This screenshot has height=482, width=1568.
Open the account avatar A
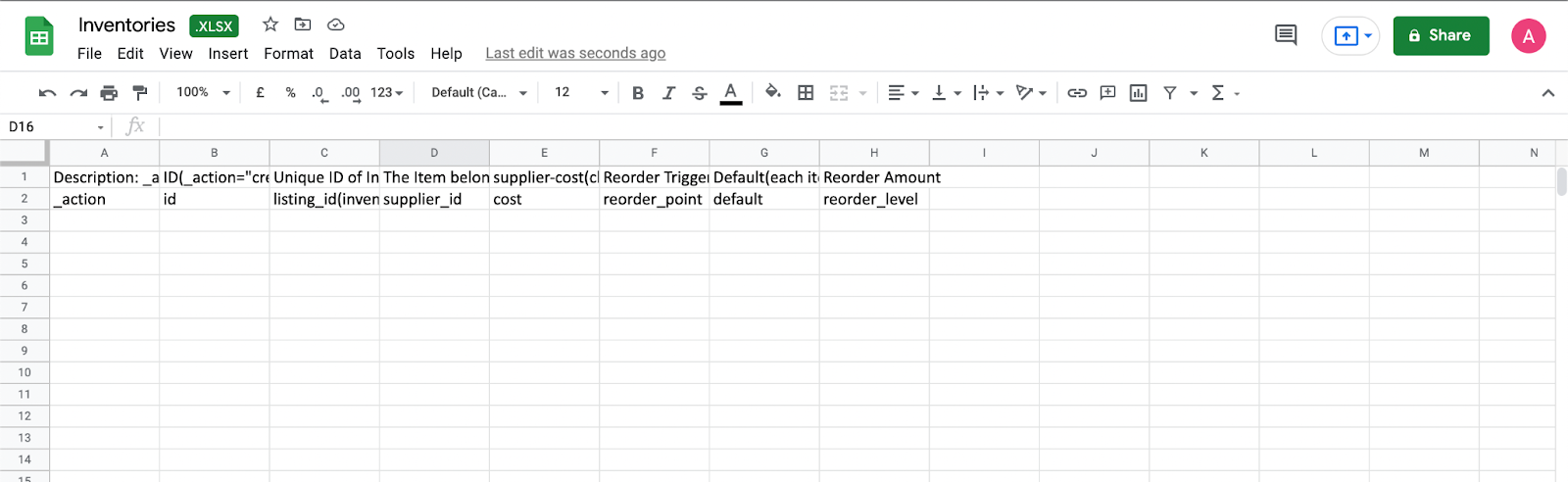[1528, 36]
